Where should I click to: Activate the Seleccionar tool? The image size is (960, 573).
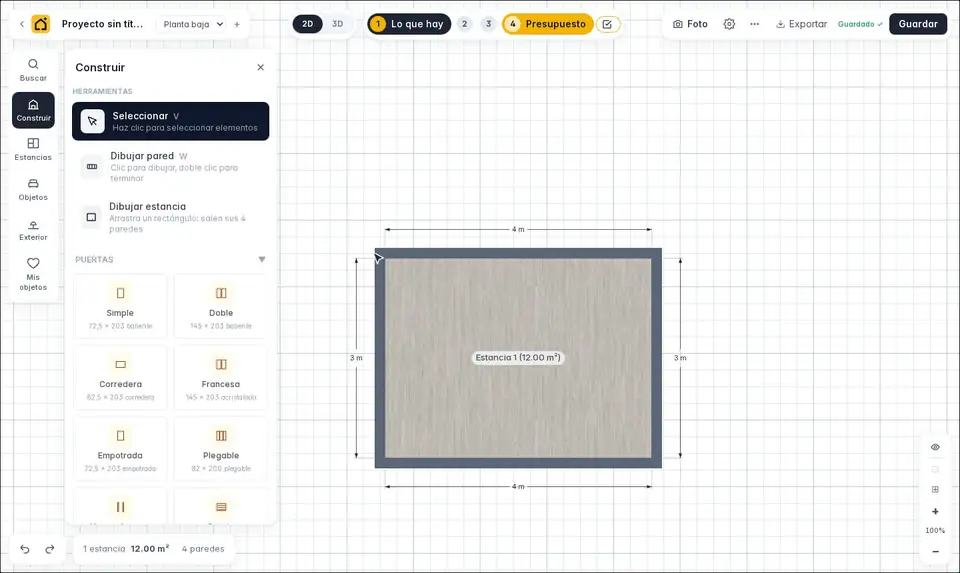(x=170, y=121)
